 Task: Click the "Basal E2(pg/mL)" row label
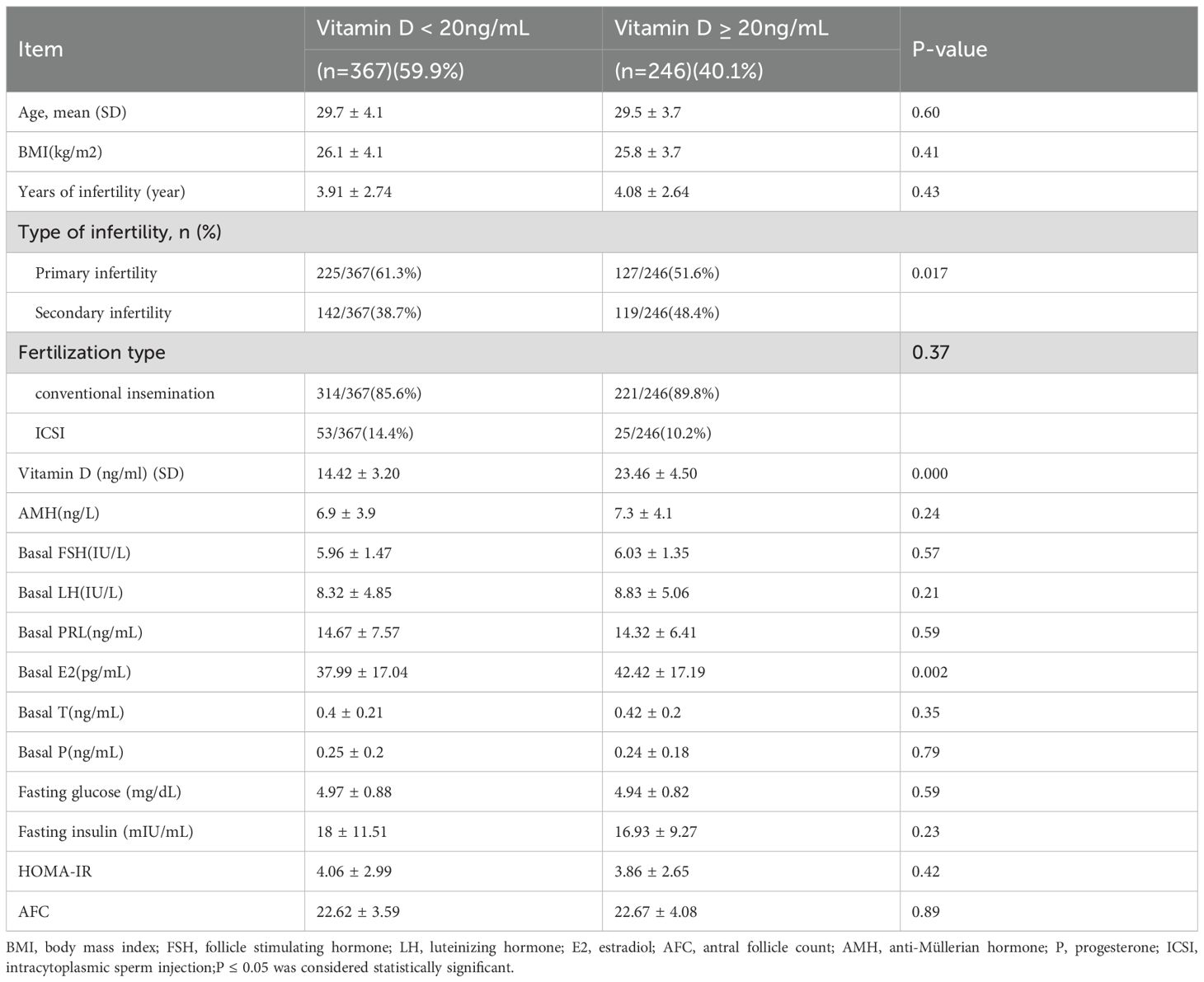point(74,672)
